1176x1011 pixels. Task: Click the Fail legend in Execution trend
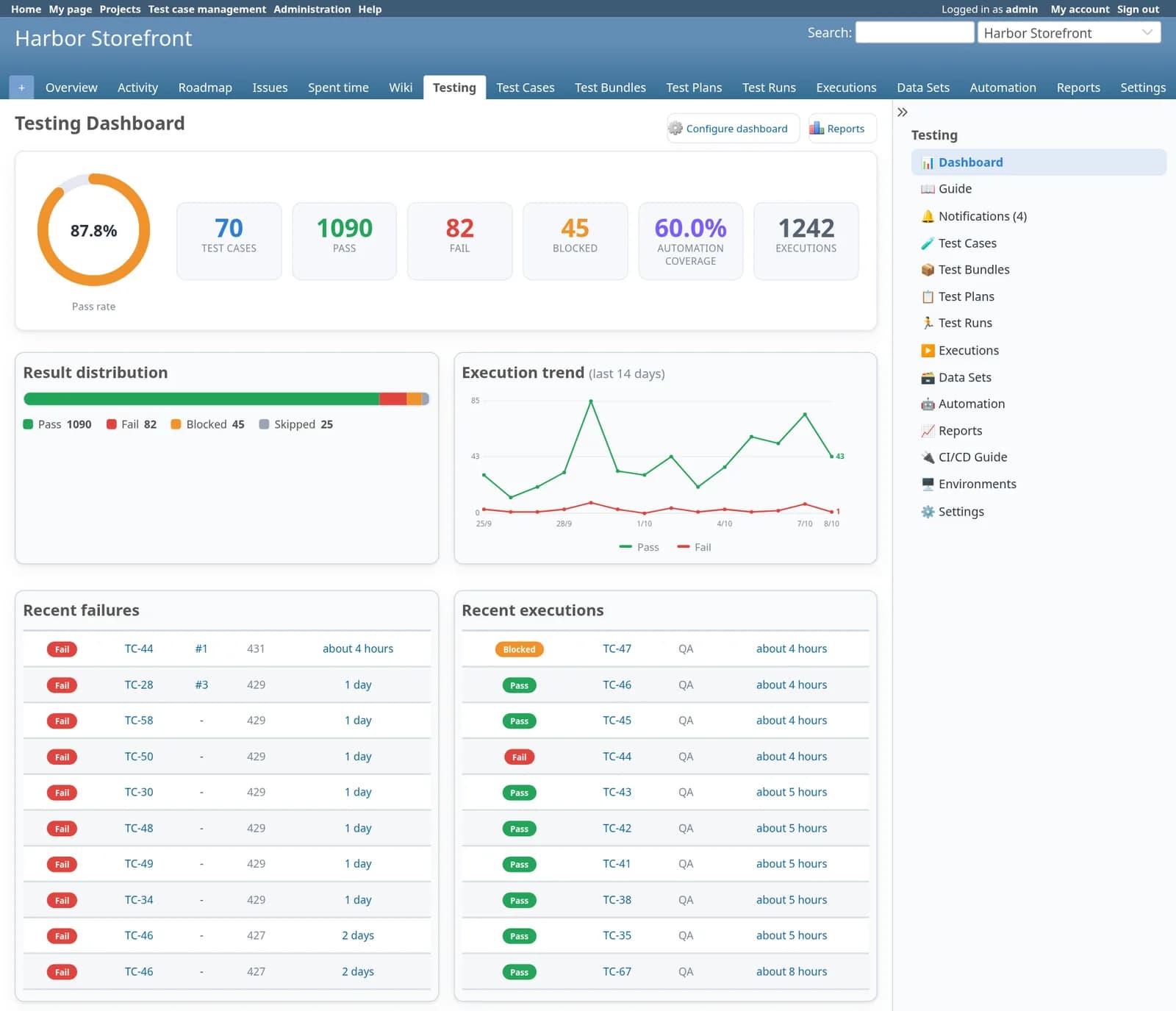(694, 547)
